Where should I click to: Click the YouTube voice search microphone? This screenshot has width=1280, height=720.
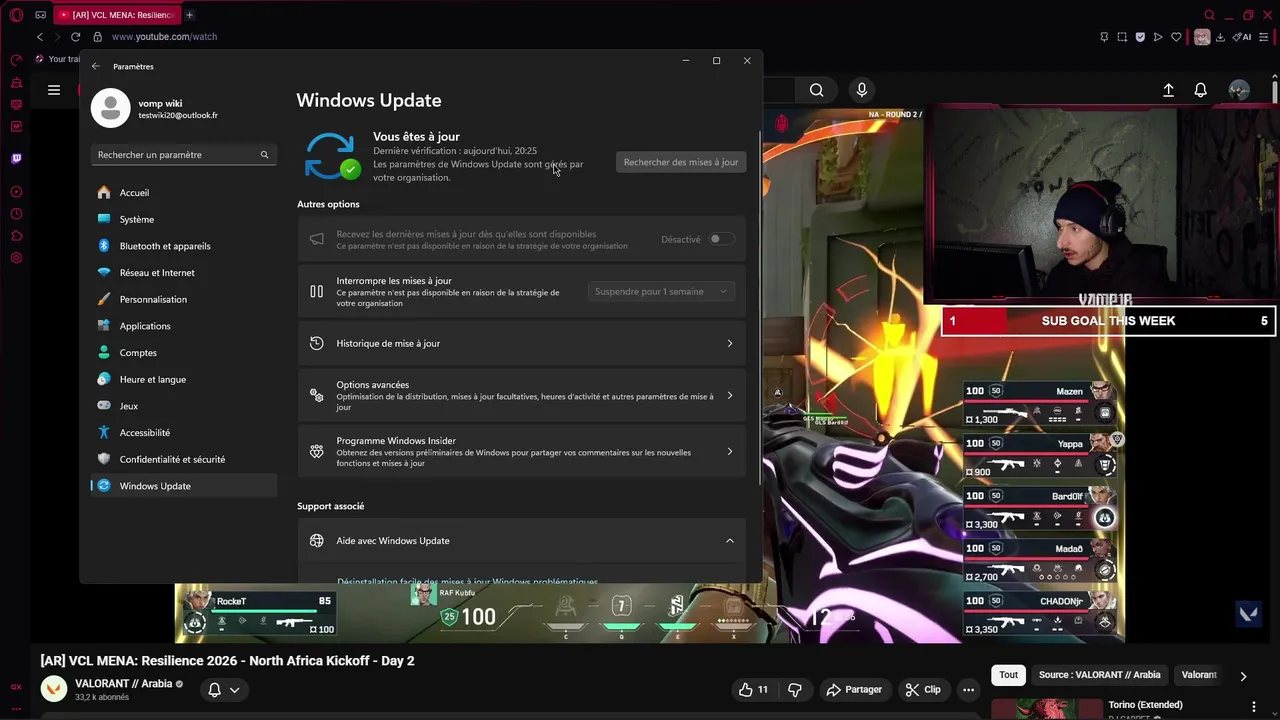click(x=862, y=90)
